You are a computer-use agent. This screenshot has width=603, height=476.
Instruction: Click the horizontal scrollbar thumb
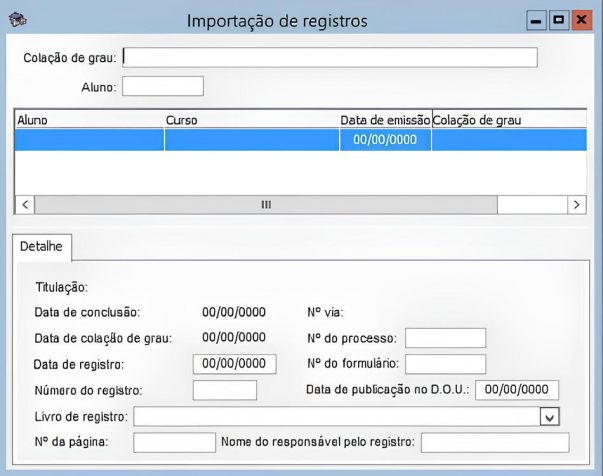click(266, 204)
